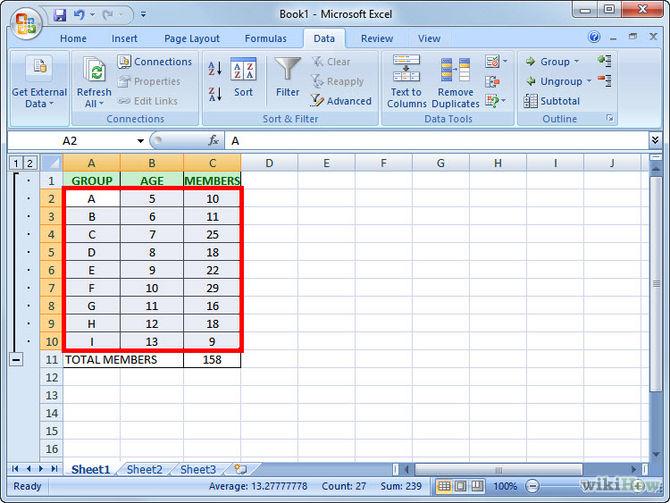The height and width of the screenshot is (503, 670).
Task: Sort Z to A descending icon
Action: [x=215, y=94]
